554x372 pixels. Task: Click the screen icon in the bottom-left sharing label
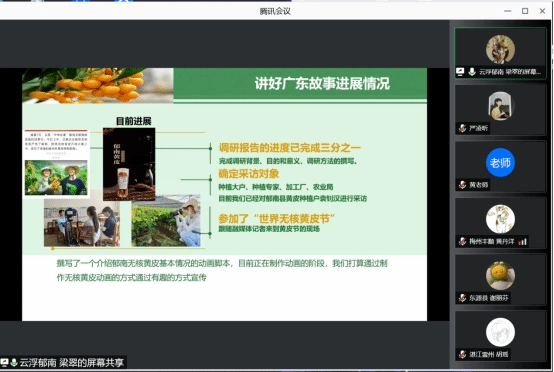5,362
